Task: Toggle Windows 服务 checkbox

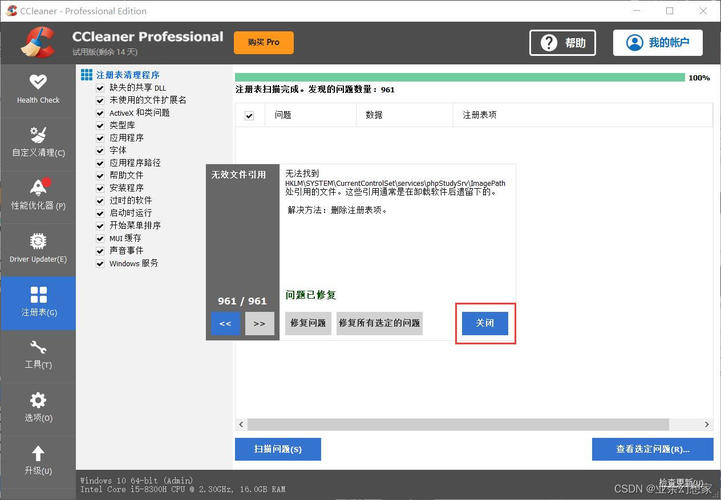Action: [x=100, y=264]
